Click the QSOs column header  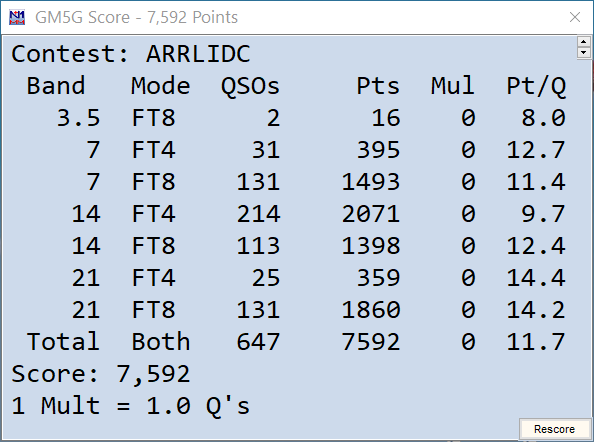(x=250, y=86)
